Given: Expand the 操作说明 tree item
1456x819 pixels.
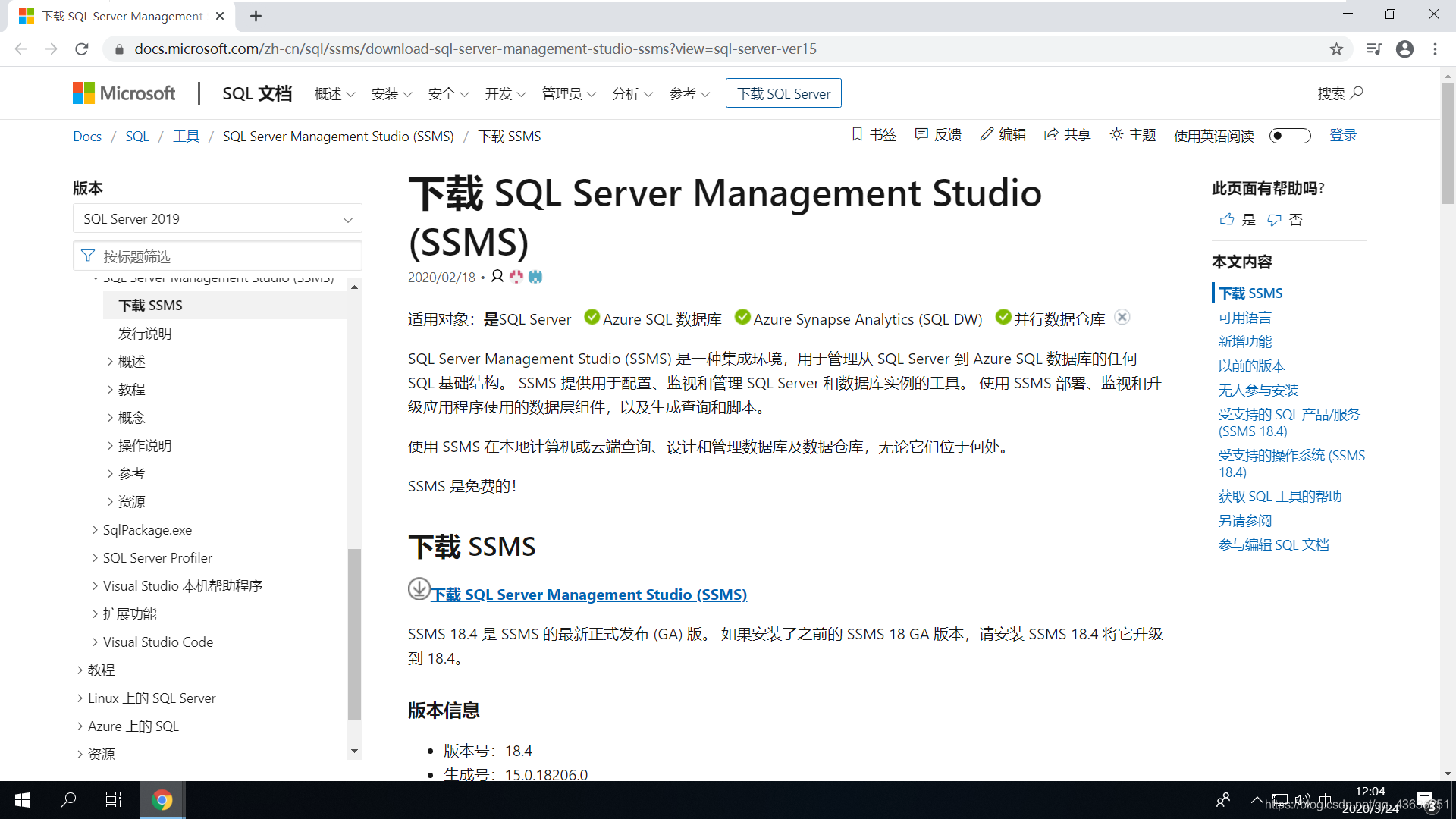Looking at the screenshot, I should click(110, 446).
